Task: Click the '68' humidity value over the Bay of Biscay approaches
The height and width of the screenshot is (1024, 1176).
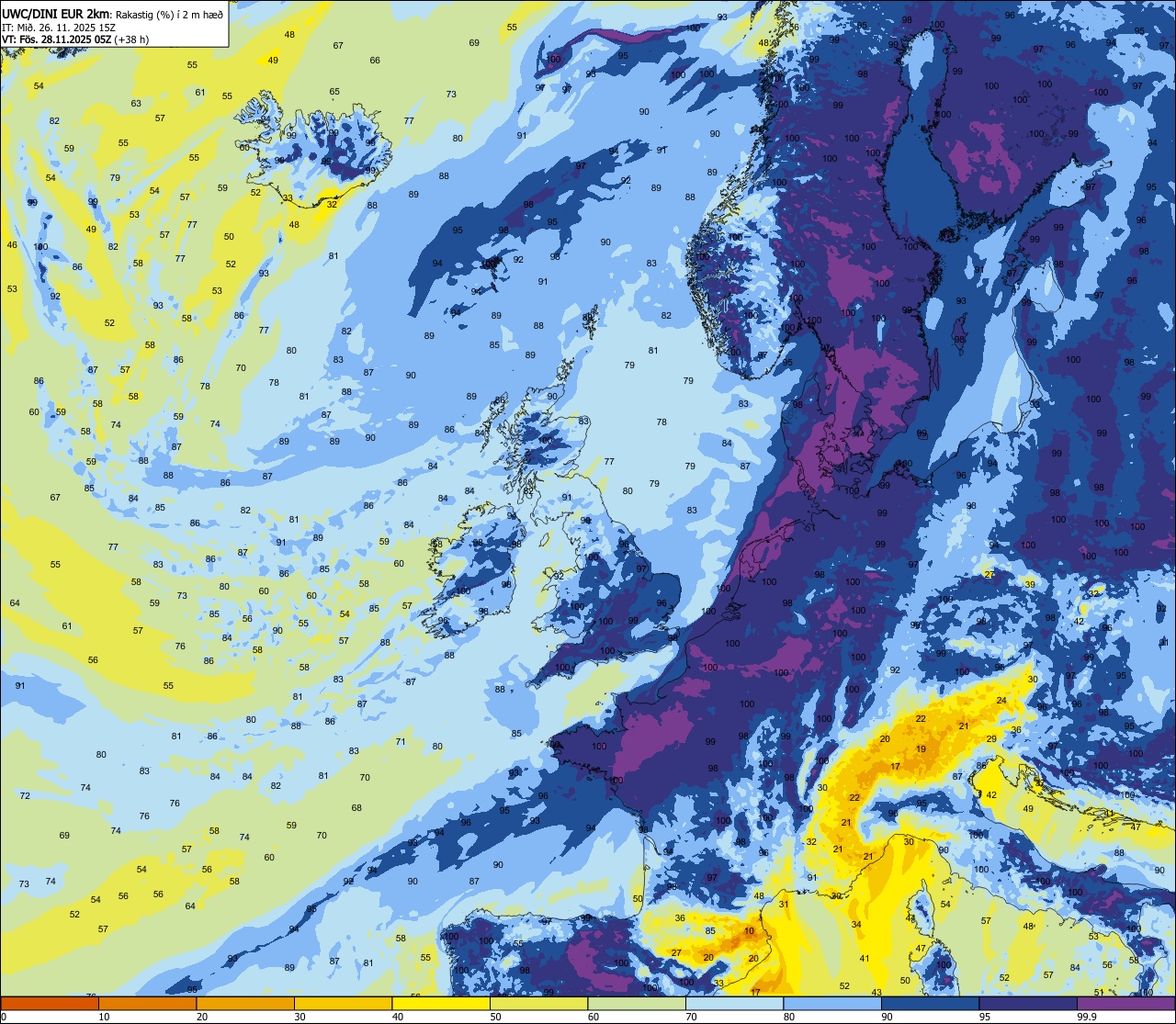Action: pos(356,808)
